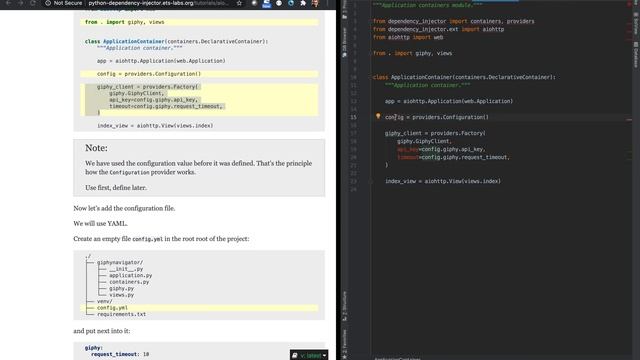This screenshot has height=360, width=640.
Task: Open the browser Extensions puzzle icon
Action: tap(303, 3)
